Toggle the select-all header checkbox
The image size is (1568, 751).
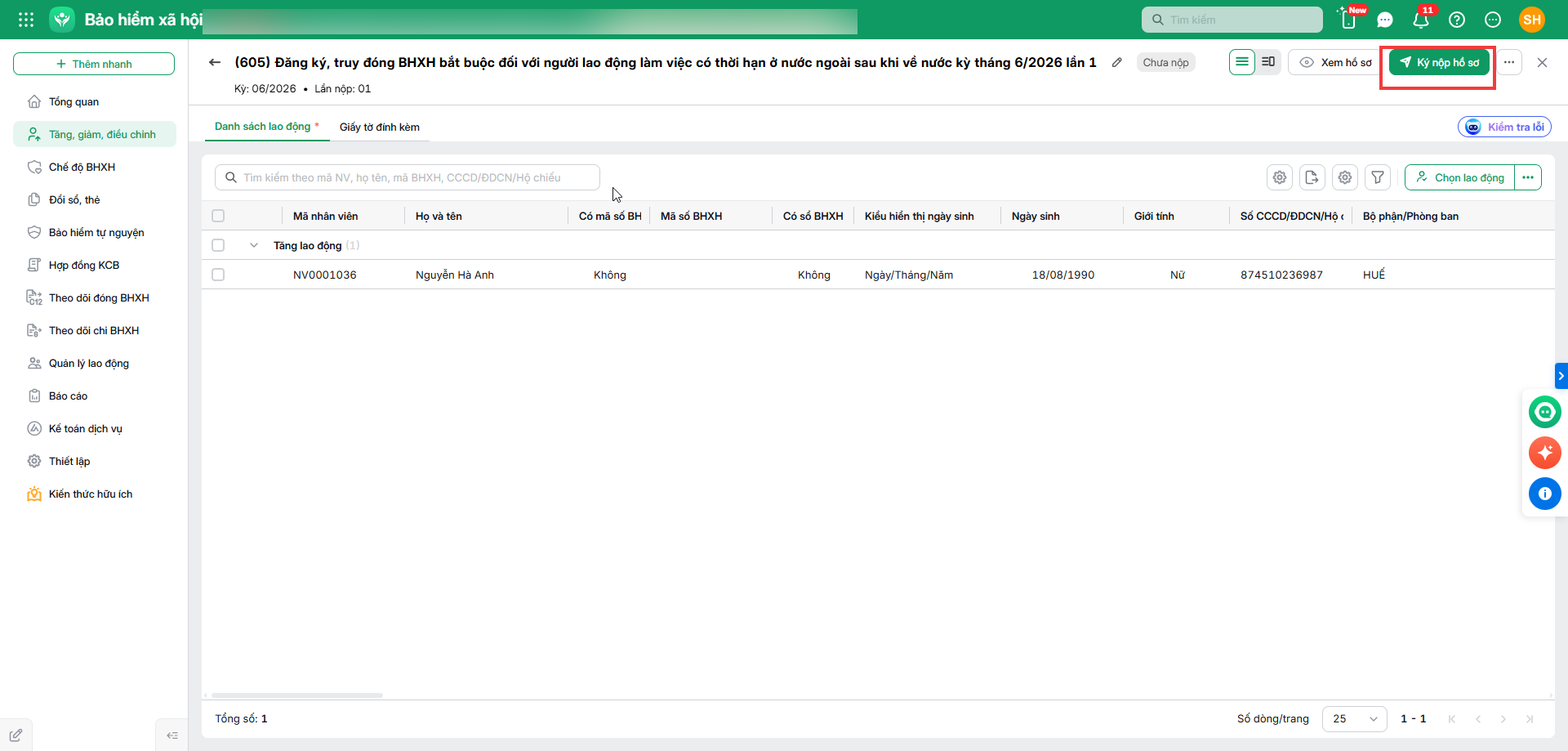218,216
